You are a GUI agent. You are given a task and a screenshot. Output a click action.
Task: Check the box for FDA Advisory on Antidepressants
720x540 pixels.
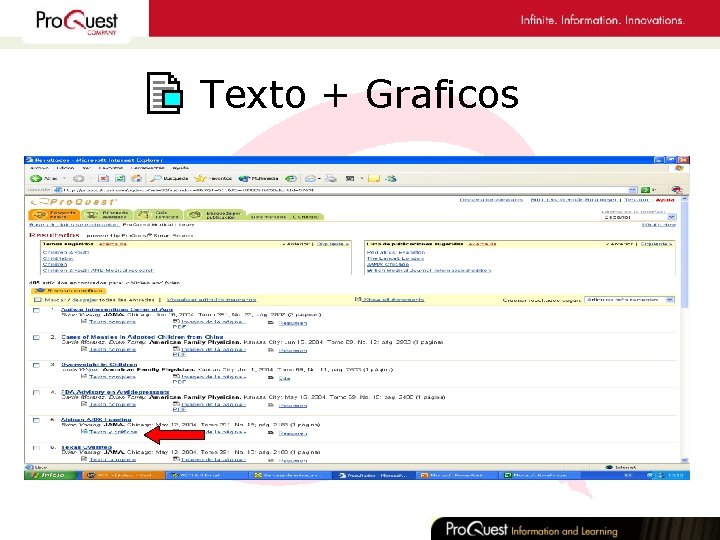(36, 393)
